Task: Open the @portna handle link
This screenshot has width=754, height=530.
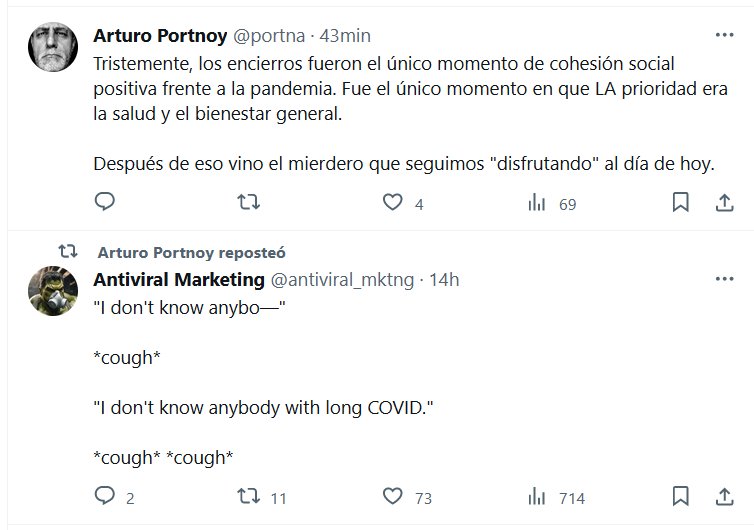Action: click(x=267, y=36)
